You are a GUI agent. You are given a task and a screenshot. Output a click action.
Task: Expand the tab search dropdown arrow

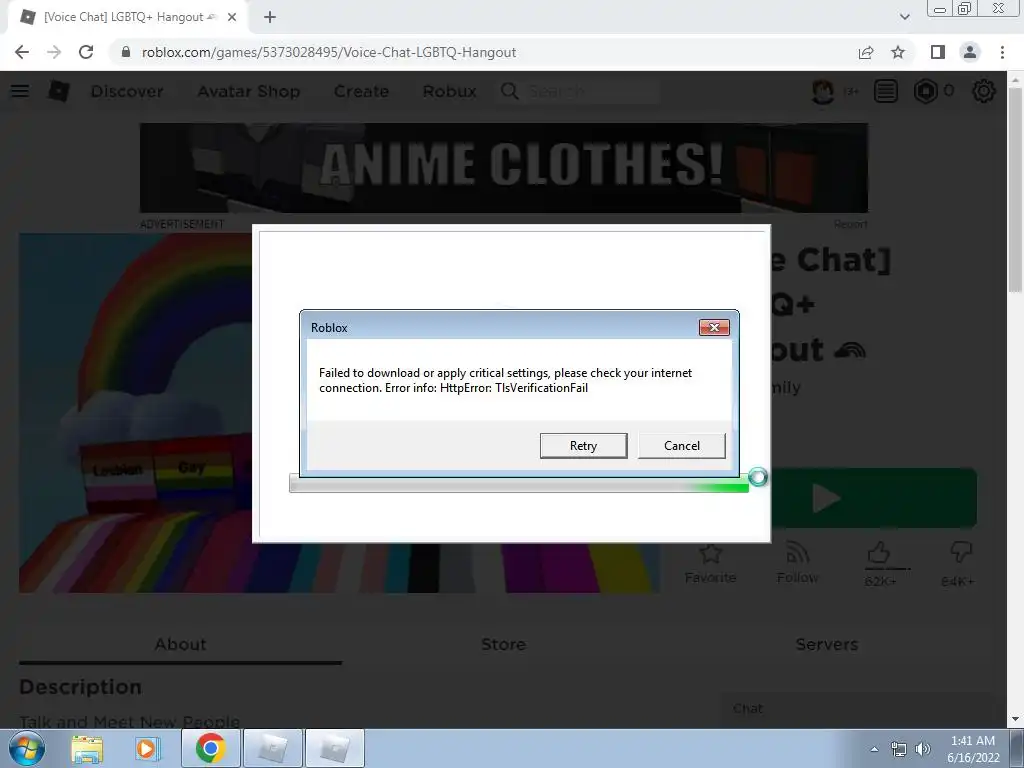[904, 17]
